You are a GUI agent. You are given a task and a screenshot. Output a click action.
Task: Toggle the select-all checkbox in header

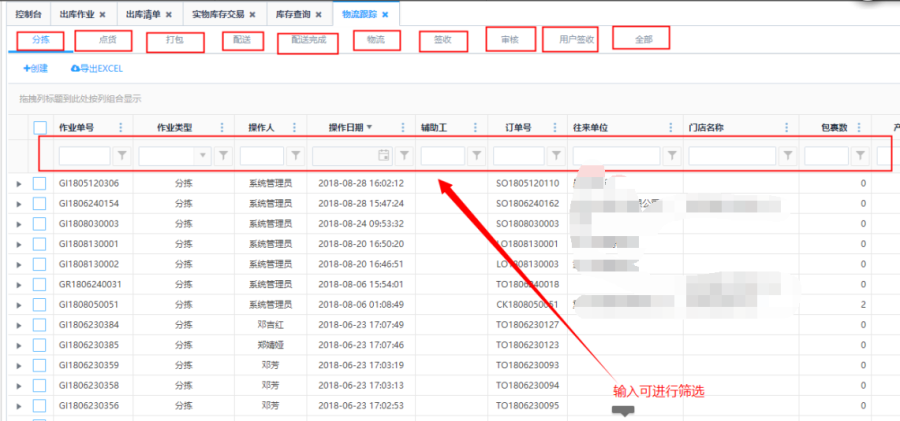[x=40, y=128]
